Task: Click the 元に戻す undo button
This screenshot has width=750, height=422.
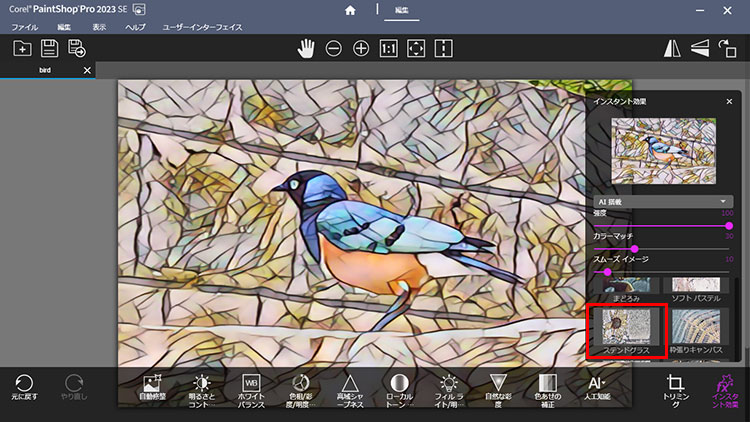Action: pos(24,389)
